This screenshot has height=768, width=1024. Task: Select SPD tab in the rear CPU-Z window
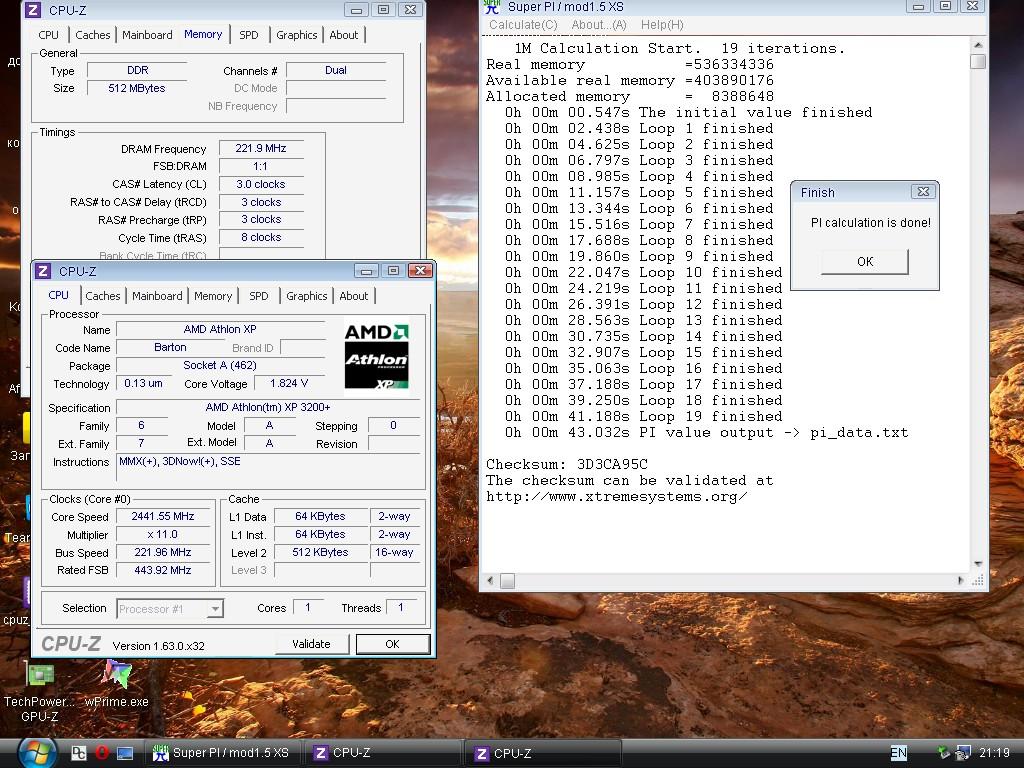click(249, 35)
